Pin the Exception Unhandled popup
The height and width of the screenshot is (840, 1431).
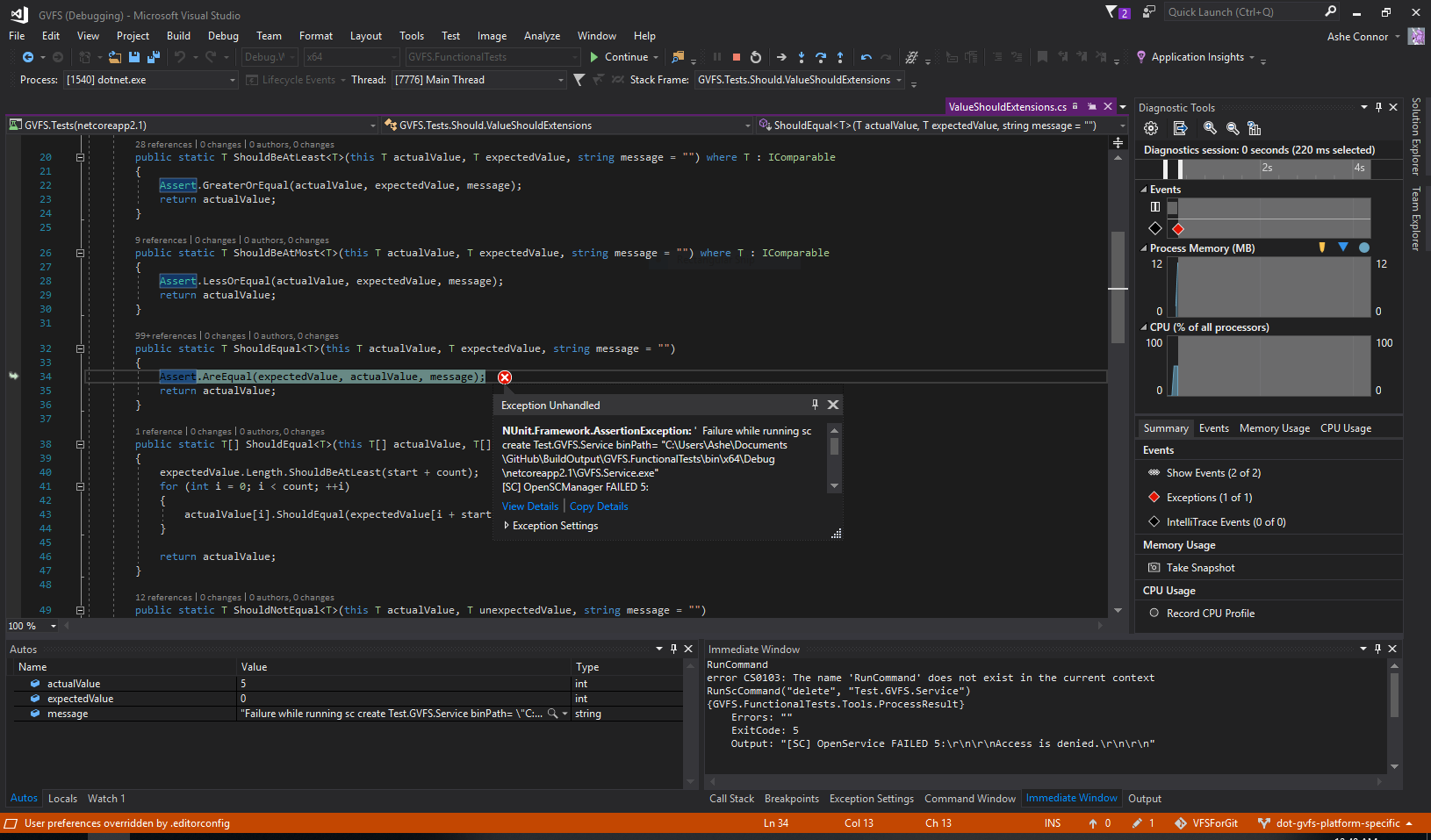815,405
